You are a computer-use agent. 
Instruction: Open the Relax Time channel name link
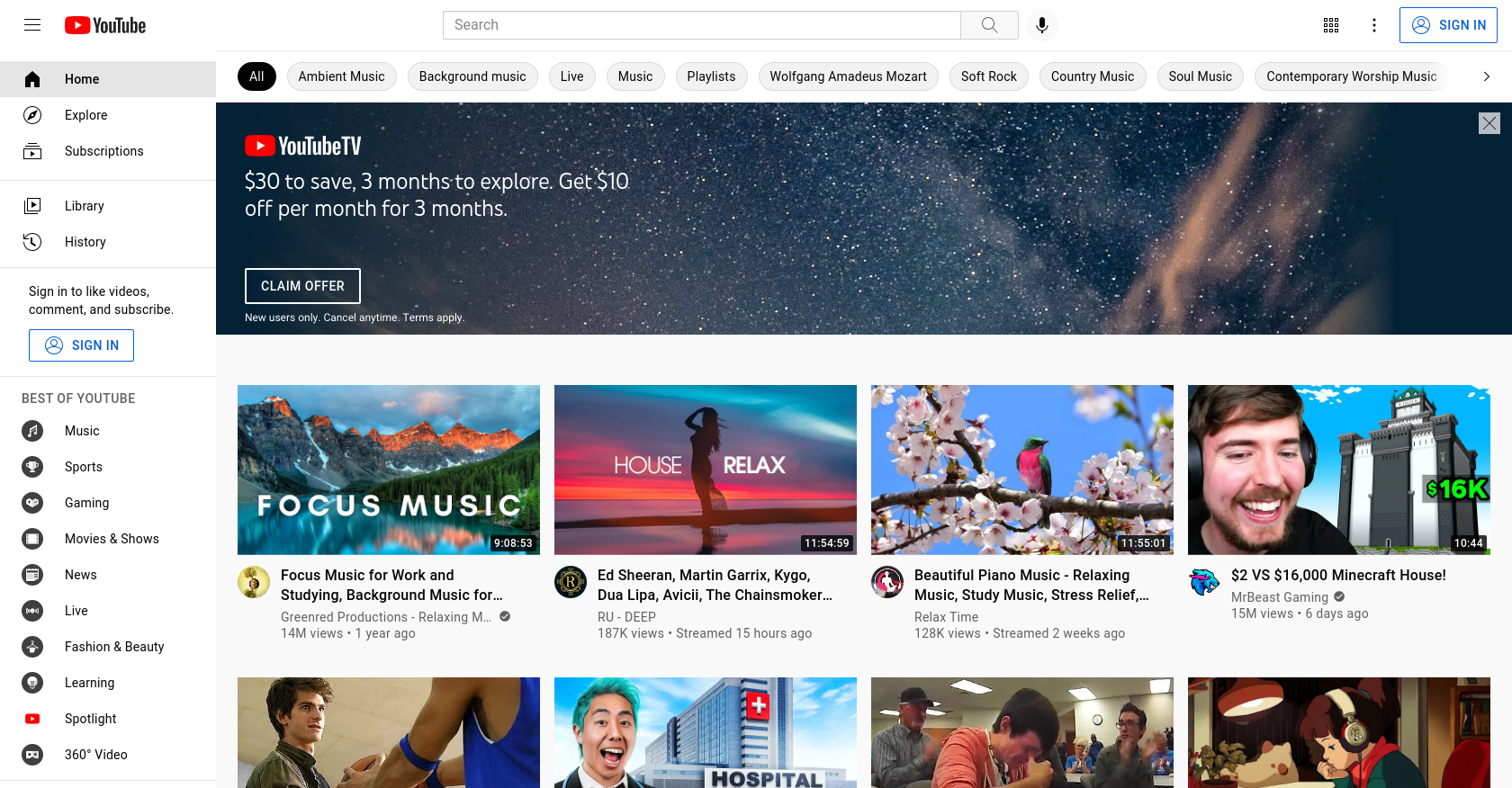tap(946, 617)
